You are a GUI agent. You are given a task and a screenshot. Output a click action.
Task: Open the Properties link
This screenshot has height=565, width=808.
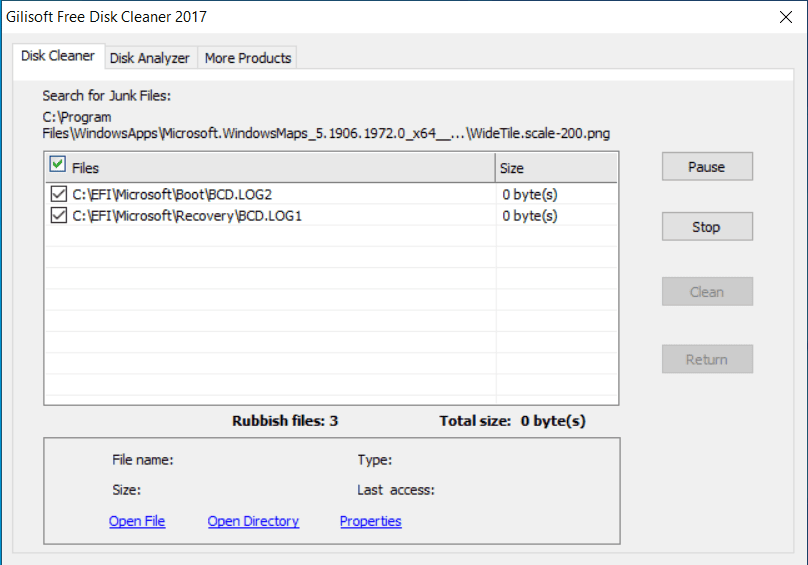371,521
